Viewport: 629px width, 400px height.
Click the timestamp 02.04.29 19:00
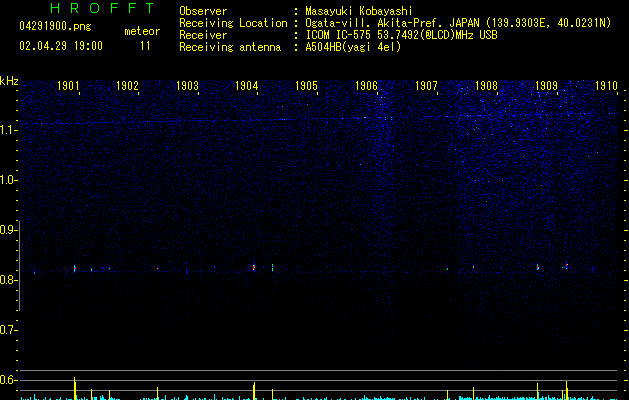[61, 46]
